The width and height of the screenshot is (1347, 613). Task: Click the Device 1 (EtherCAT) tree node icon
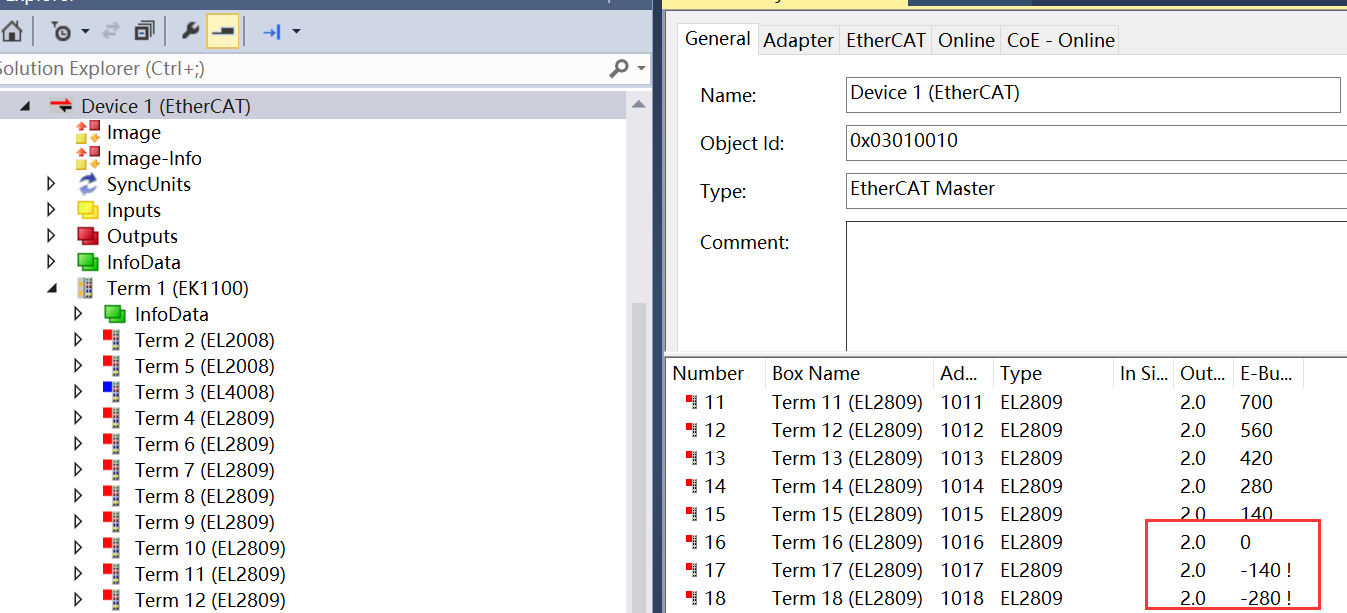pos(61,106)
